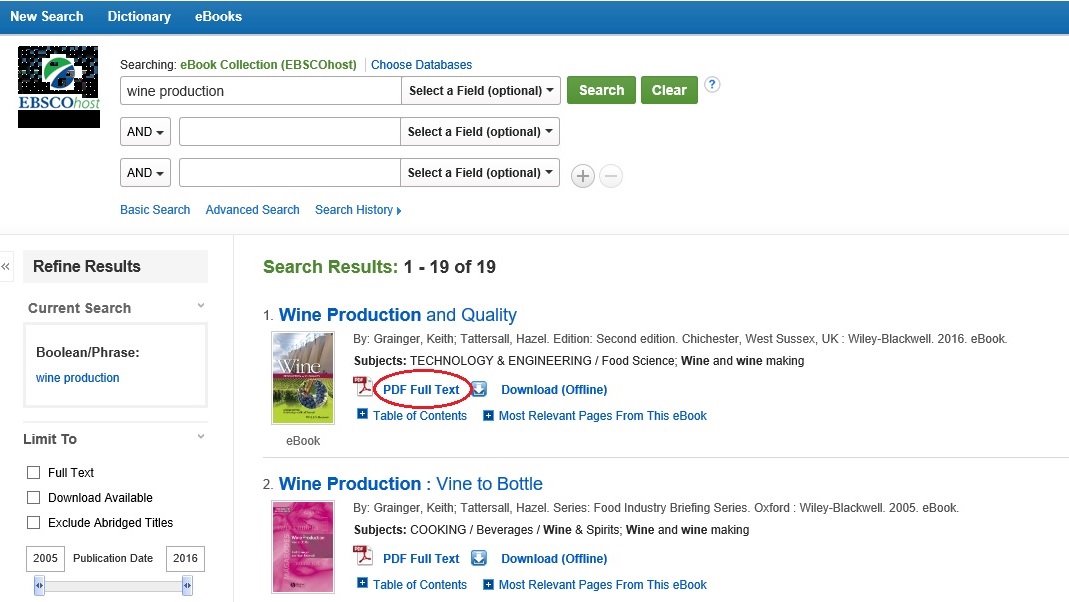Expand Most Relevant Pages plus icon for Vine to Bottle
The height and width of the screenshot is (602, 1069).
click(x=488, y=585)
